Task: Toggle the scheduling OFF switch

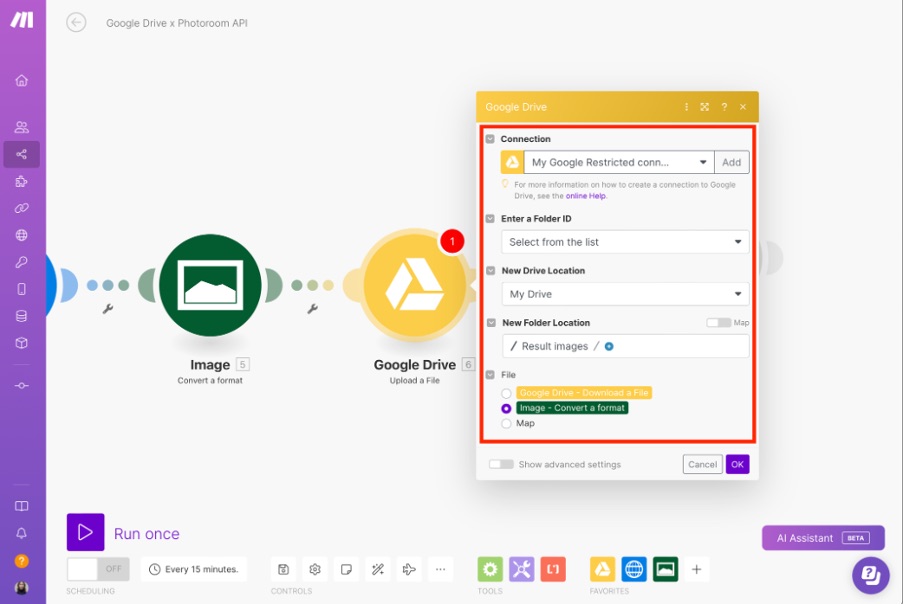Action: 99,569
